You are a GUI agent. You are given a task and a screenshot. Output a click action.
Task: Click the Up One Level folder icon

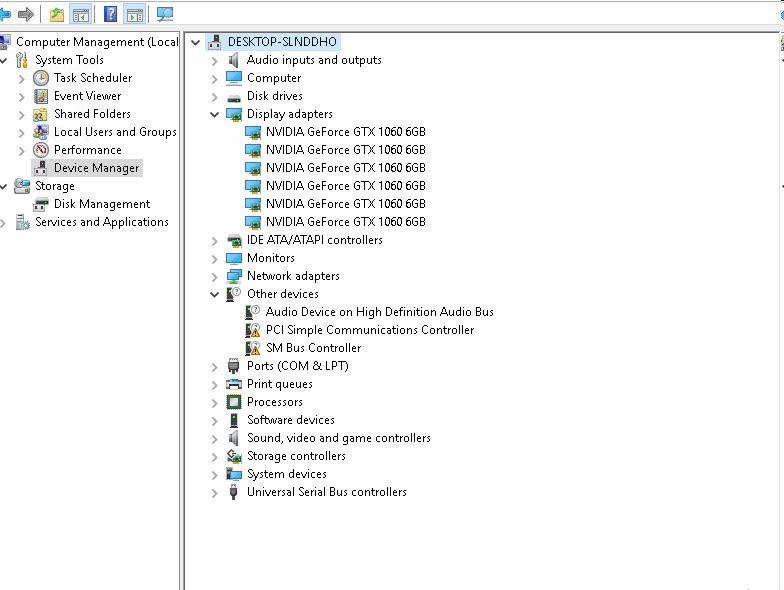pos(57,14)
